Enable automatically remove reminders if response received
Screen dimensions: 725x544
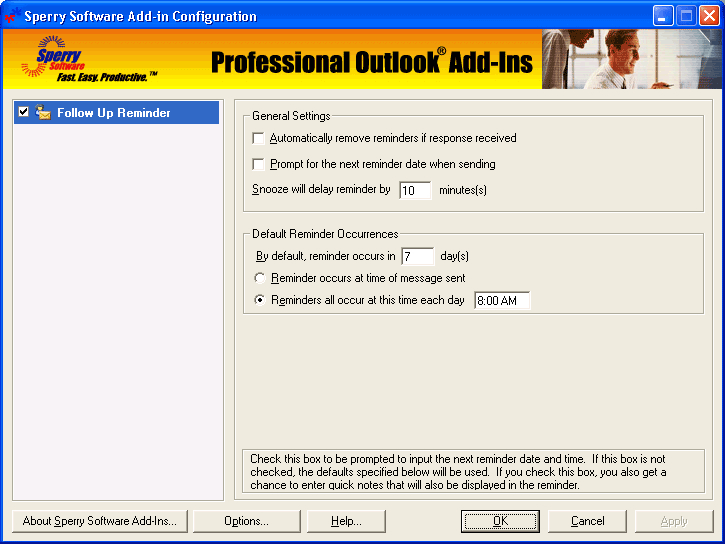258,138
